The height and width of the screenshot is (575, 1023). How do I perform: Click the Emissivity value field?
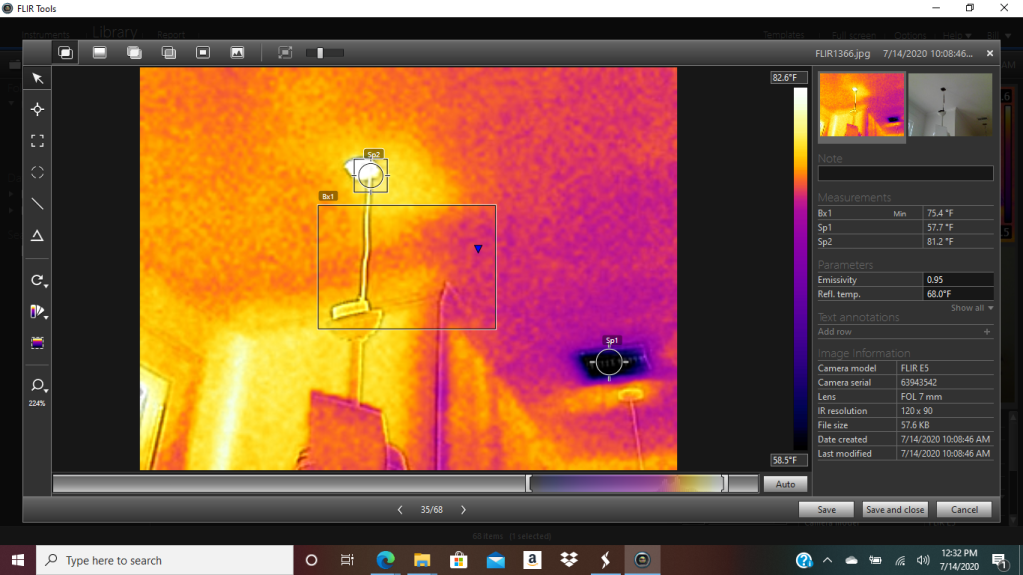click(958, 280)
